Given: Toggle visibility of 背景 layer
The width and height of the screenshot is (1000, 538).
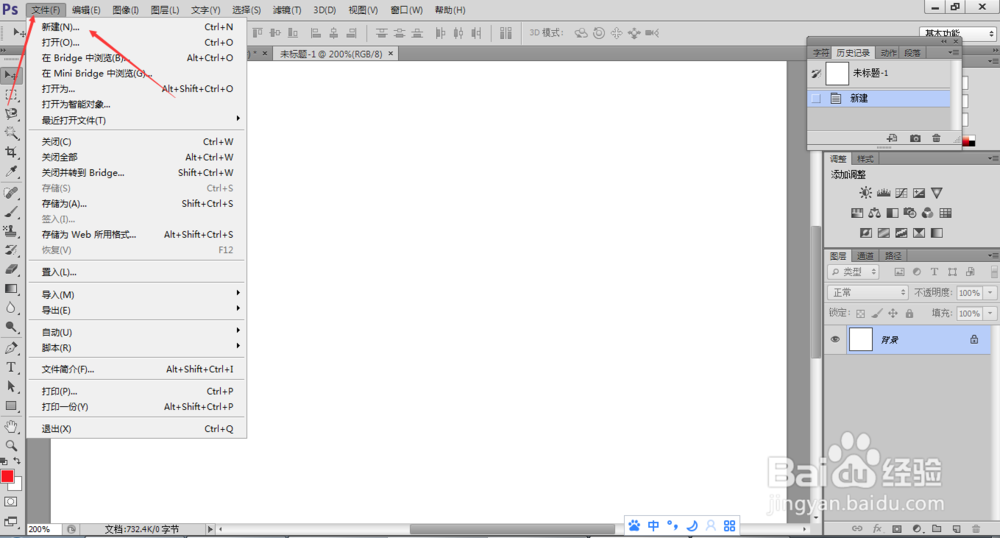Looking at the screenshot, I should pos(835,339).
